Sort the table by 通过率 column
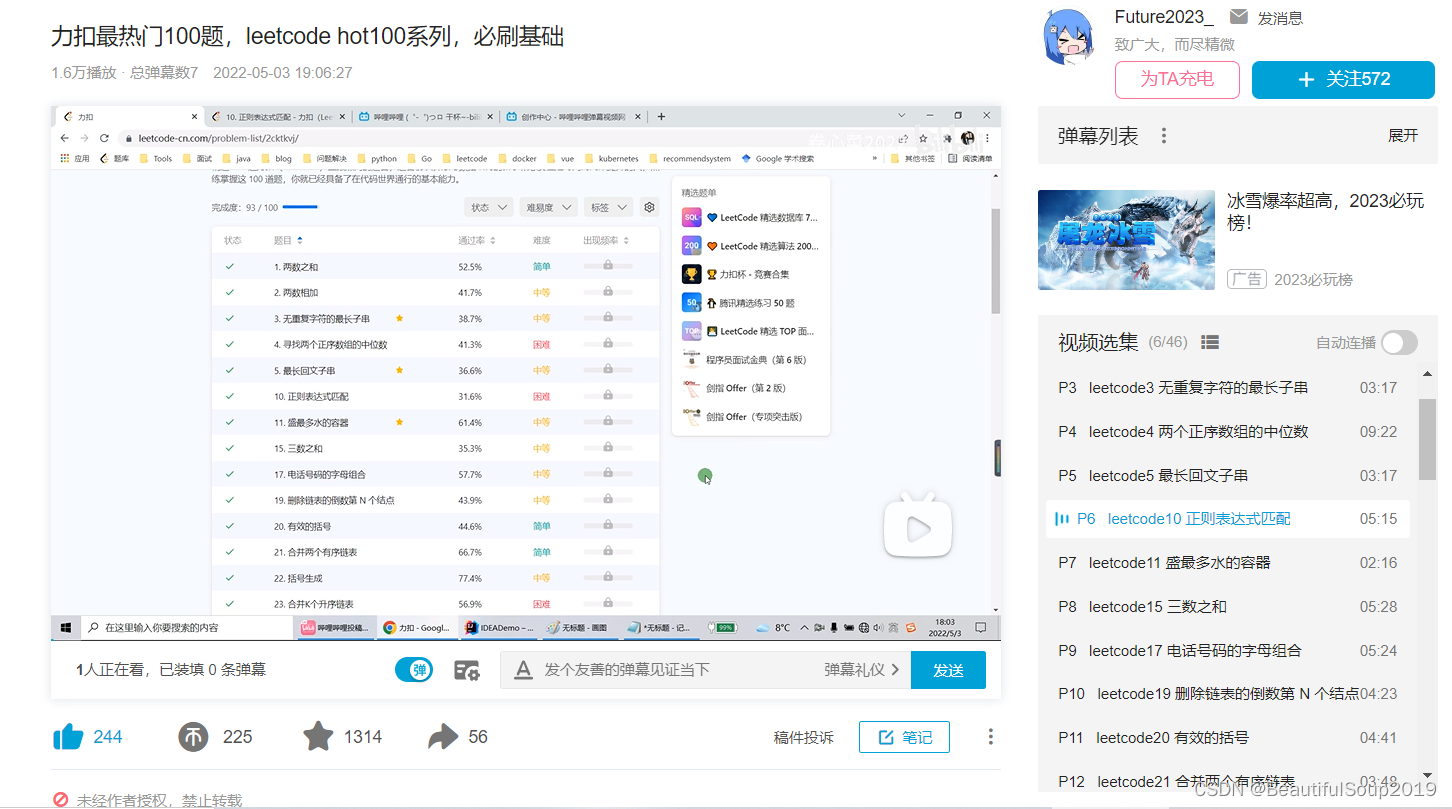Screen dimensions: 1452x809 (x=477, y=241)
